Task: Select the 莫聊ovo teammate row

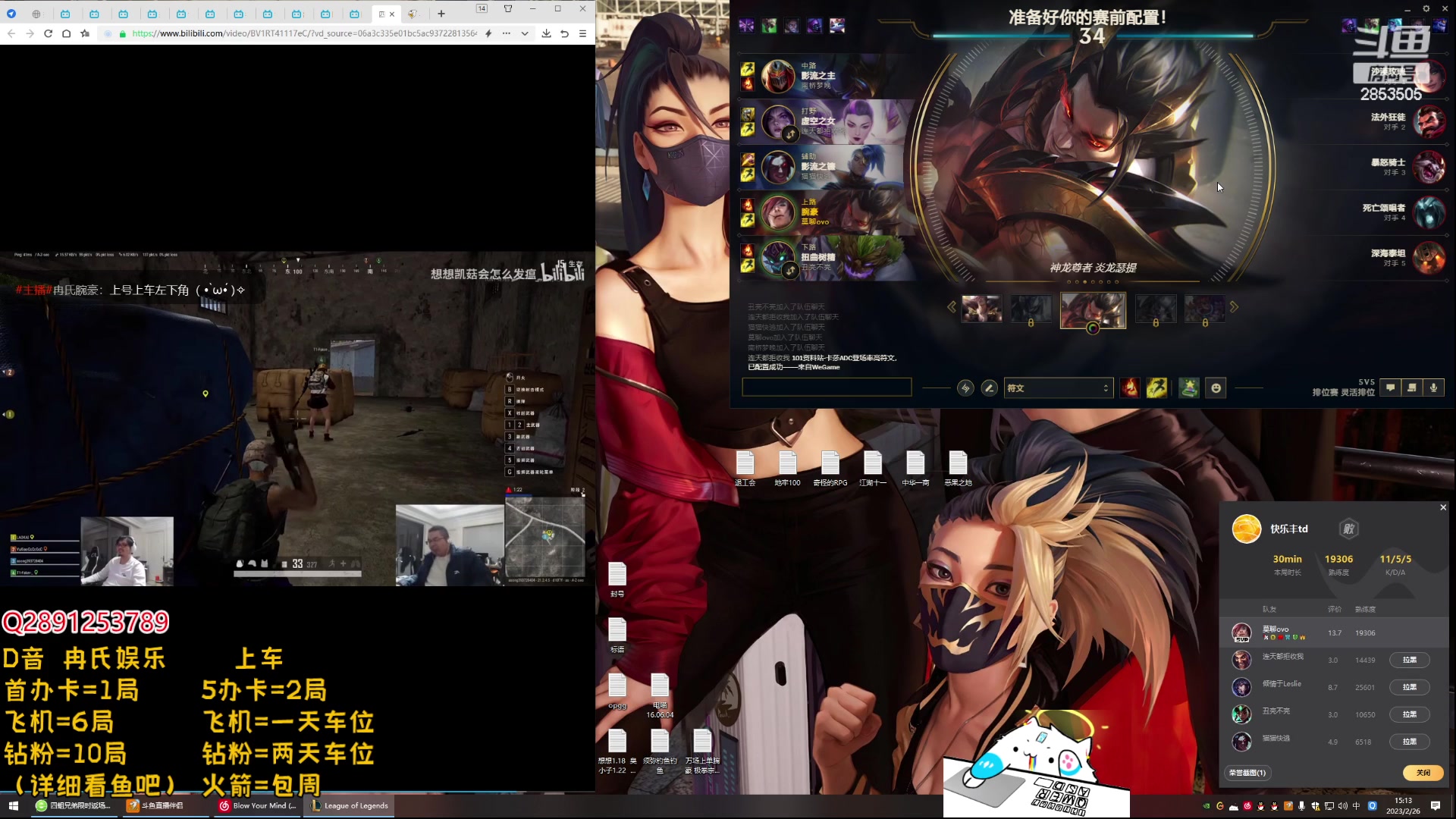Action: (1335, 632)
